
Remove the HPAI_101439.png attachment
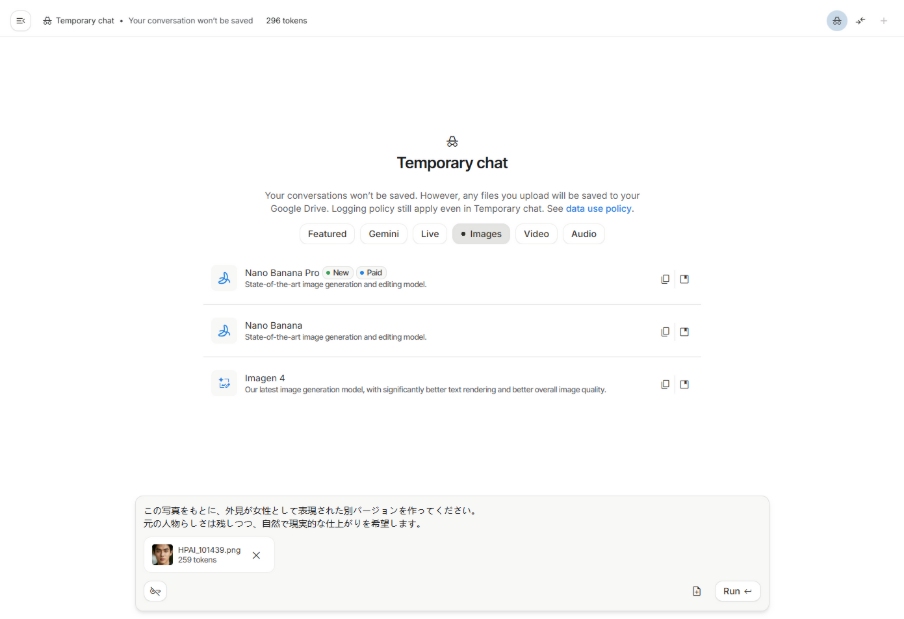tap(257, 554)
